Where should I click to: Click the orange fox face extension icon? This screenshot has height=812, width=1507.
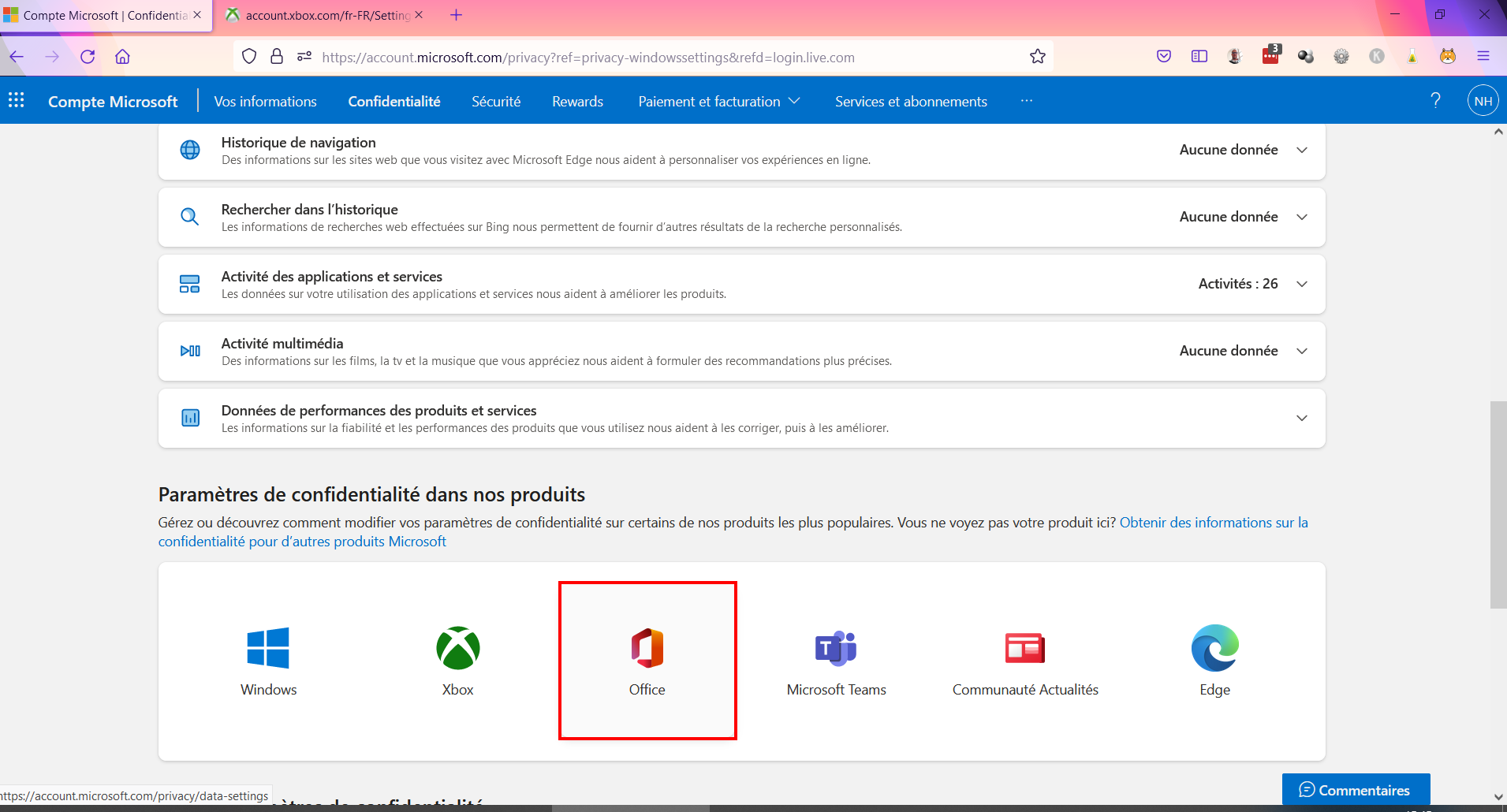click(1448, 57)
